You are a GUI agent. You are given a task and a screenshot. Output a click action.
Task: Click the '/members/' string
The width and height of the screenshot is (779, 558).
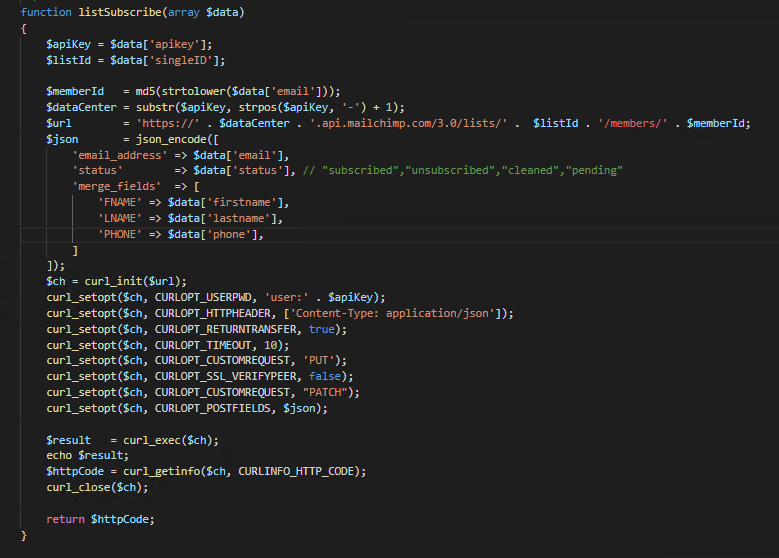point(632,123)
